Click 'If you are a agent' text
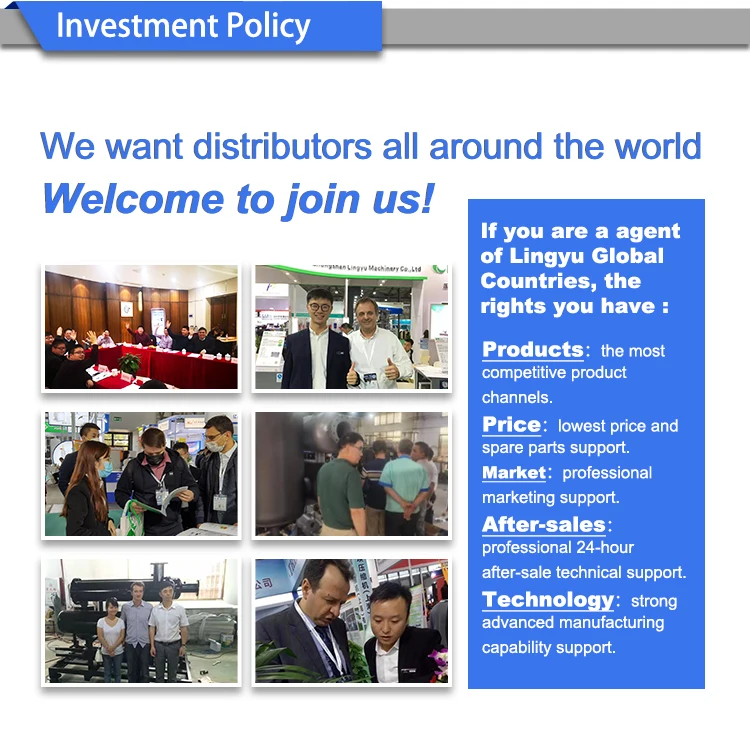Viewport: 750px width, 750px height. coord(580,232)
